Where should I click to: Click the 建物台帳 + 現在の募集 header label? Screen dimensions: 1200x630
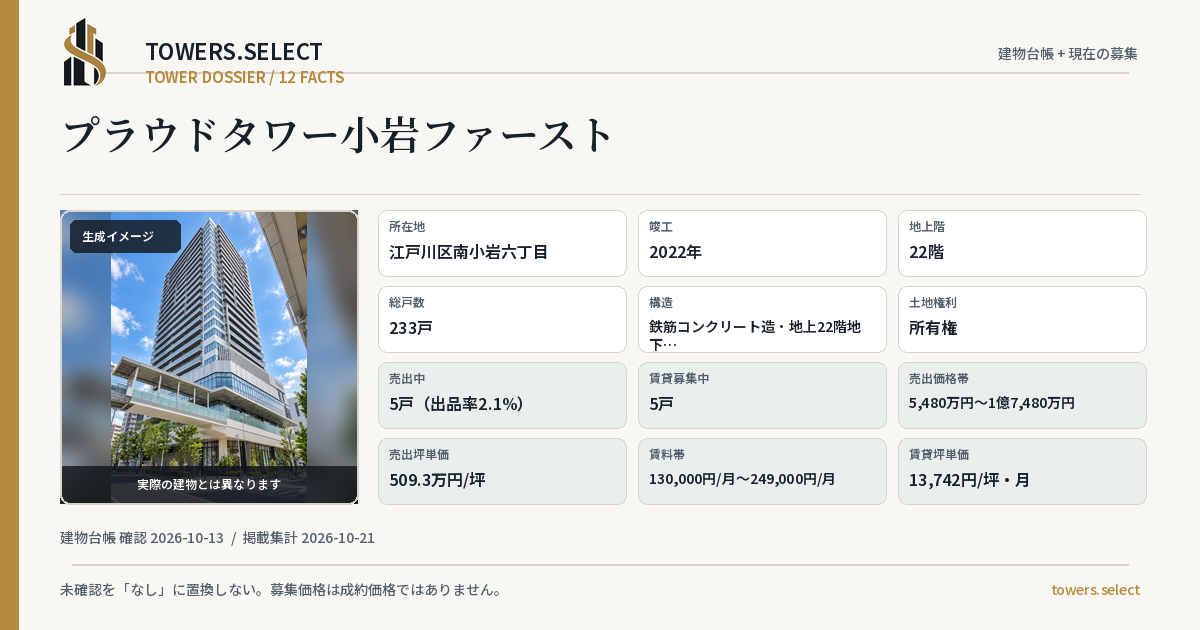point(1068,53)
